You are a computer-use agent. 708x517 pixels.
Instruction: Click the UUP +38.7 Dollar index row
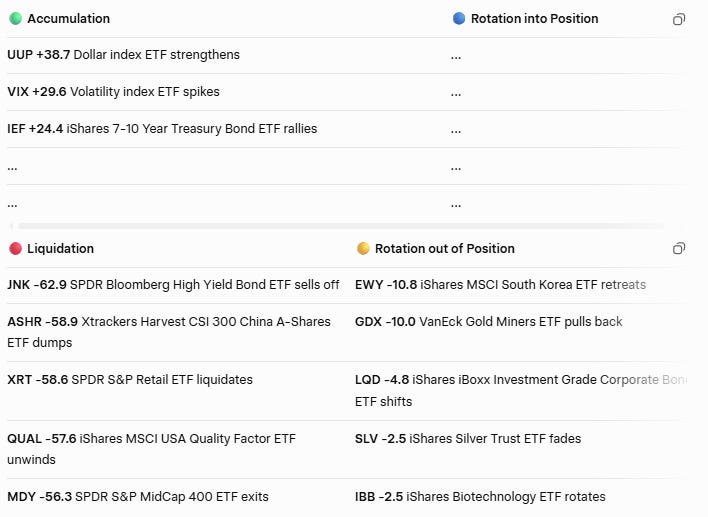(123, 55)
